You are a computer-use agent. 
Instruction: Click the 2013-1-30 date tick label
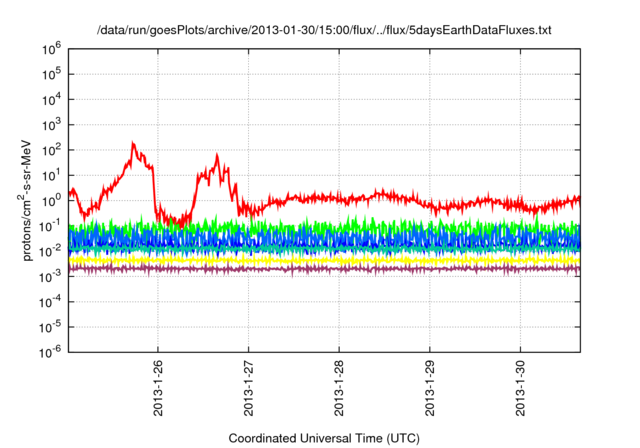tap(520, 388)
